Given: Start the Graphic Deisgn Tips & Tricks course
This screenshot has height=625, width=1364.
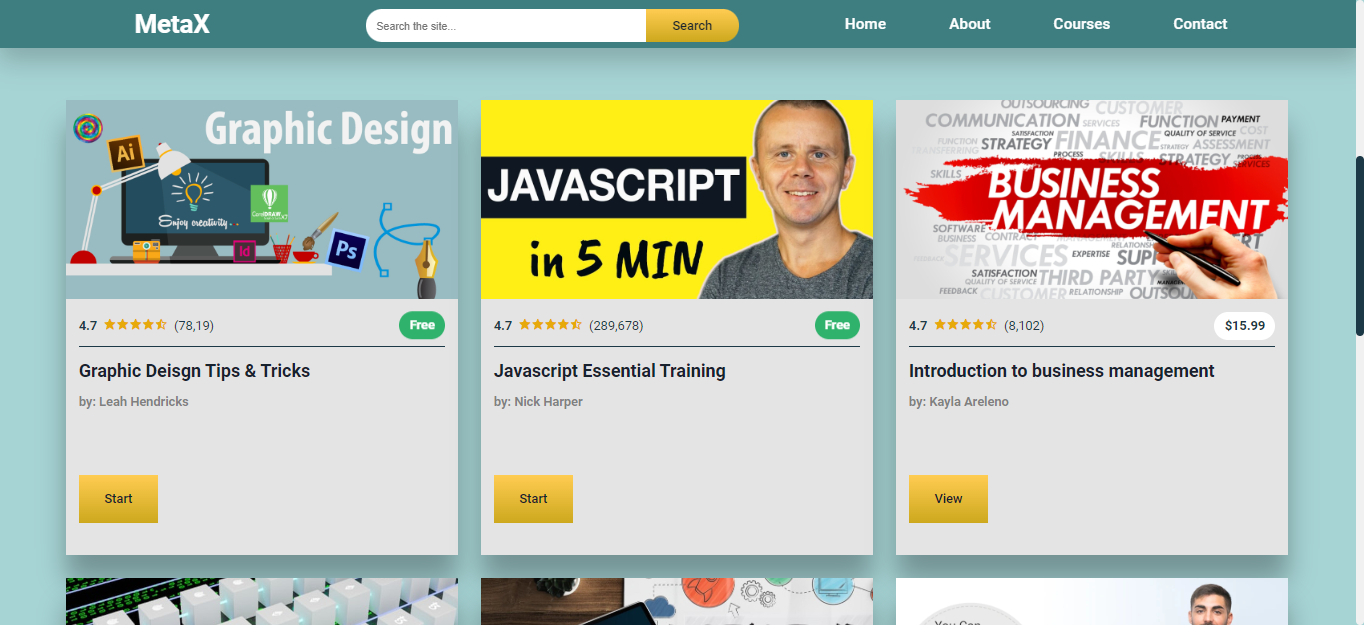Looking at the screenshot, I should 118,498.
